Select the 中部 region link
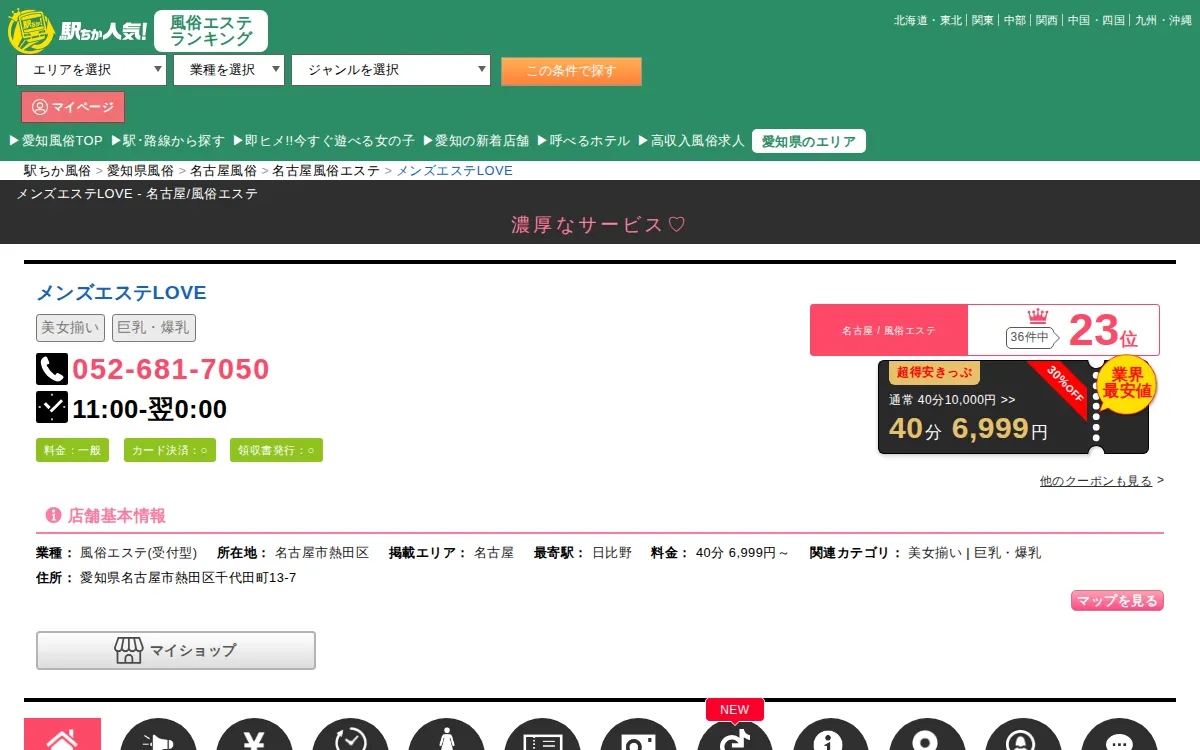 click(1015, 20)
